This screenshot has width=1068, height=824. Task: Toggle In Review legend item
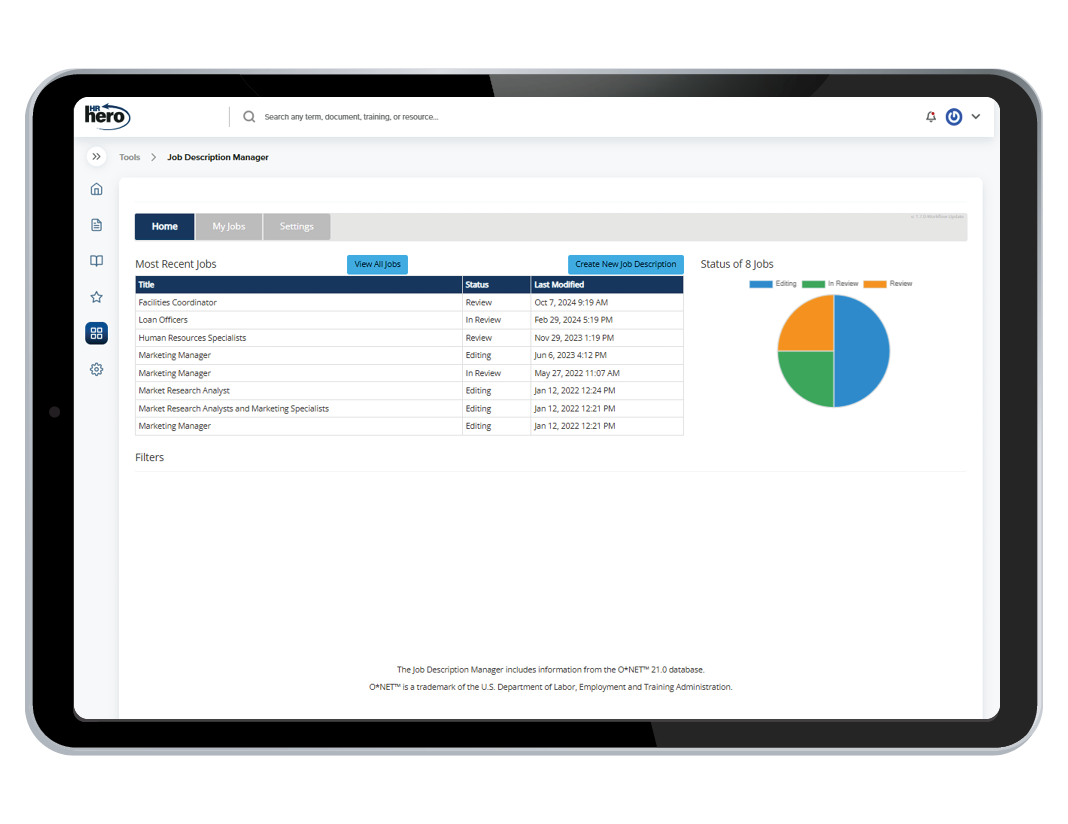click(x=830, y=284)
